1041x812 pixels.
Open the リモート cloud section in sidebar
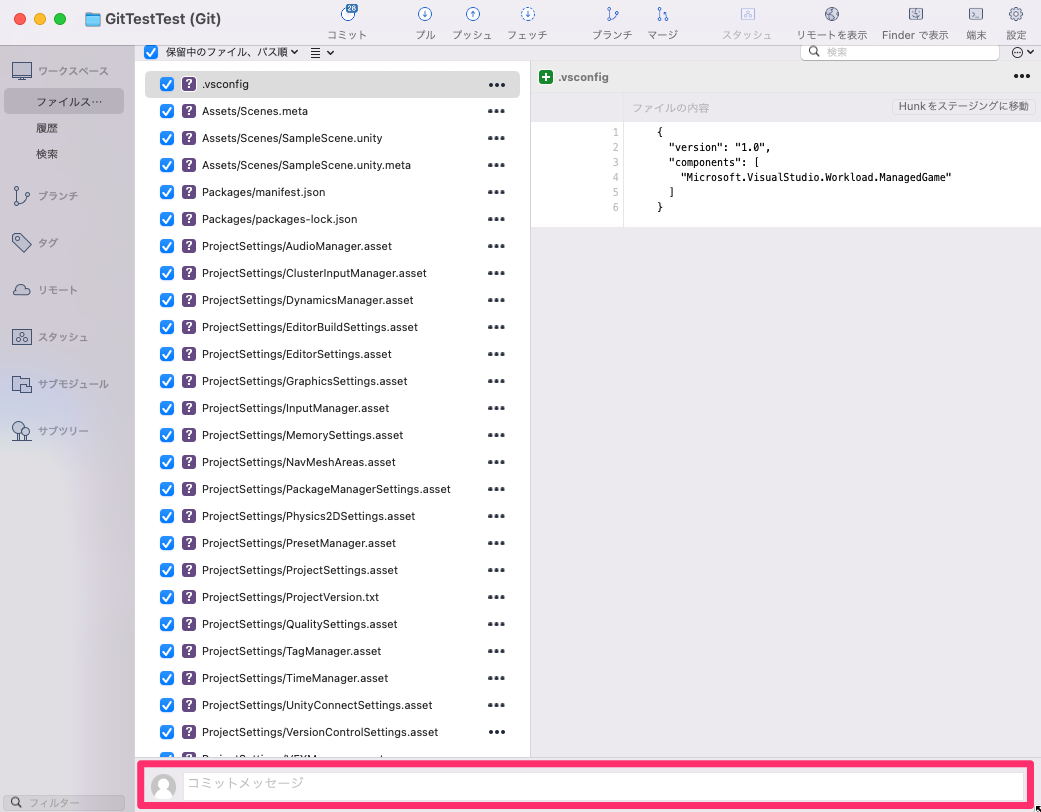coord(45,290)
